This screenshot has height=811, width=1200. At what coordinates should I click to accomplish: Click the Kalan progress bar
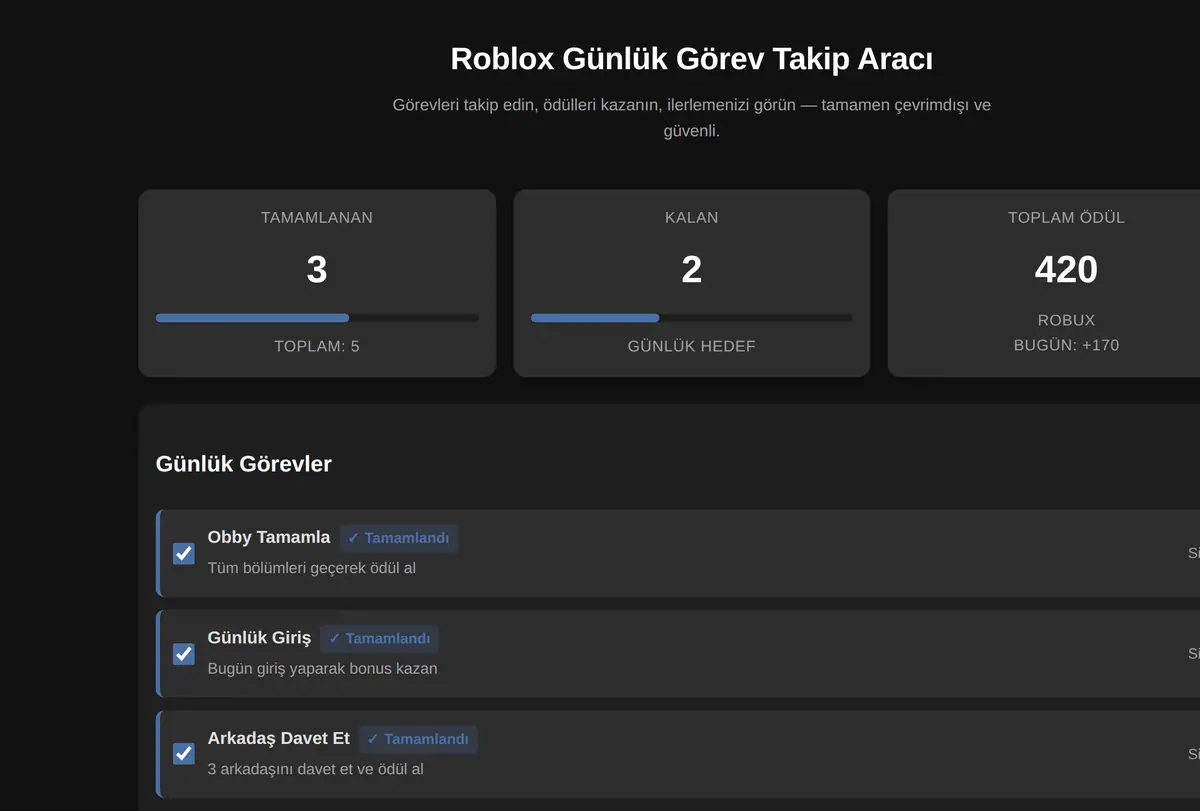(691, 318)
